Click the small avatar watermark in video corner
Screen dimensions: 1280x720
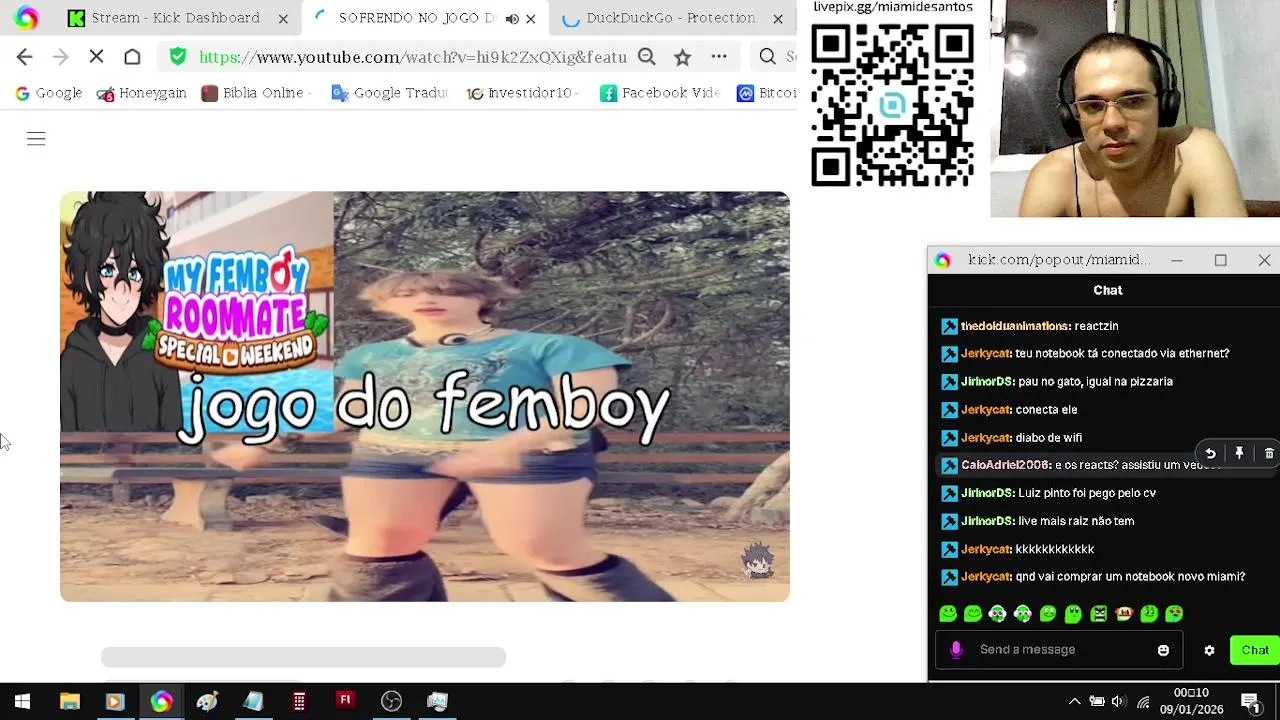(x=758, y=560)
